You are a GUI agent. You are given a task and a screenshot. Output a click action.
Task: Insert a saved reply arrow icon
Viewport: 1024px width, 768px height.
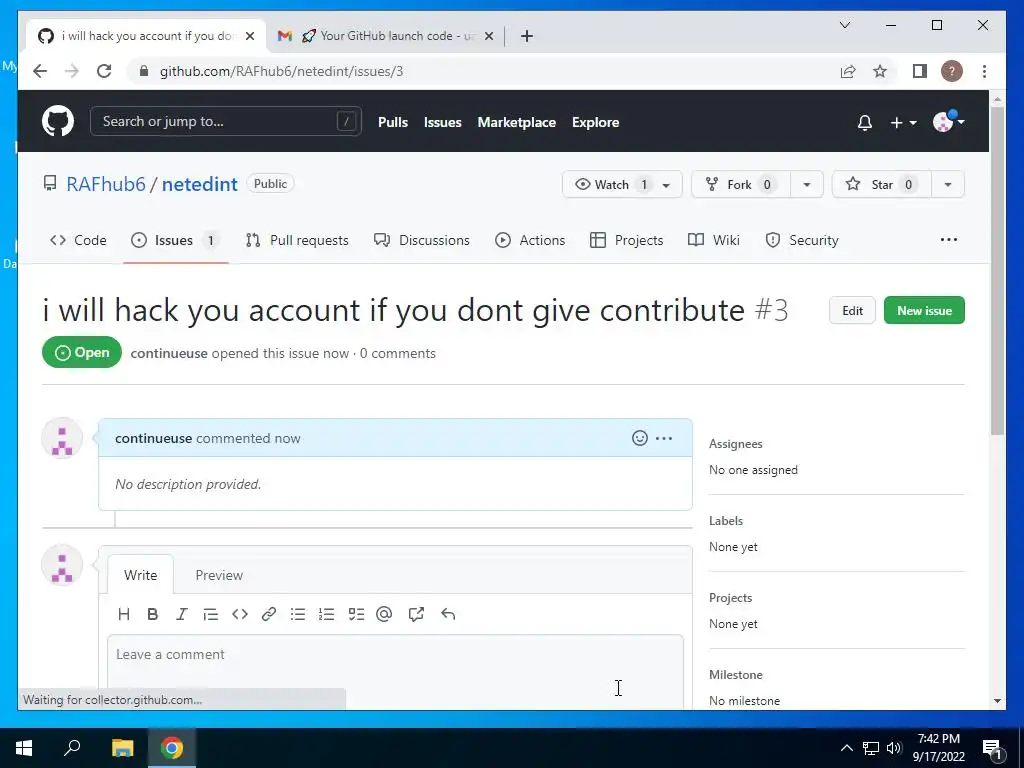click(x=448, y=614)
